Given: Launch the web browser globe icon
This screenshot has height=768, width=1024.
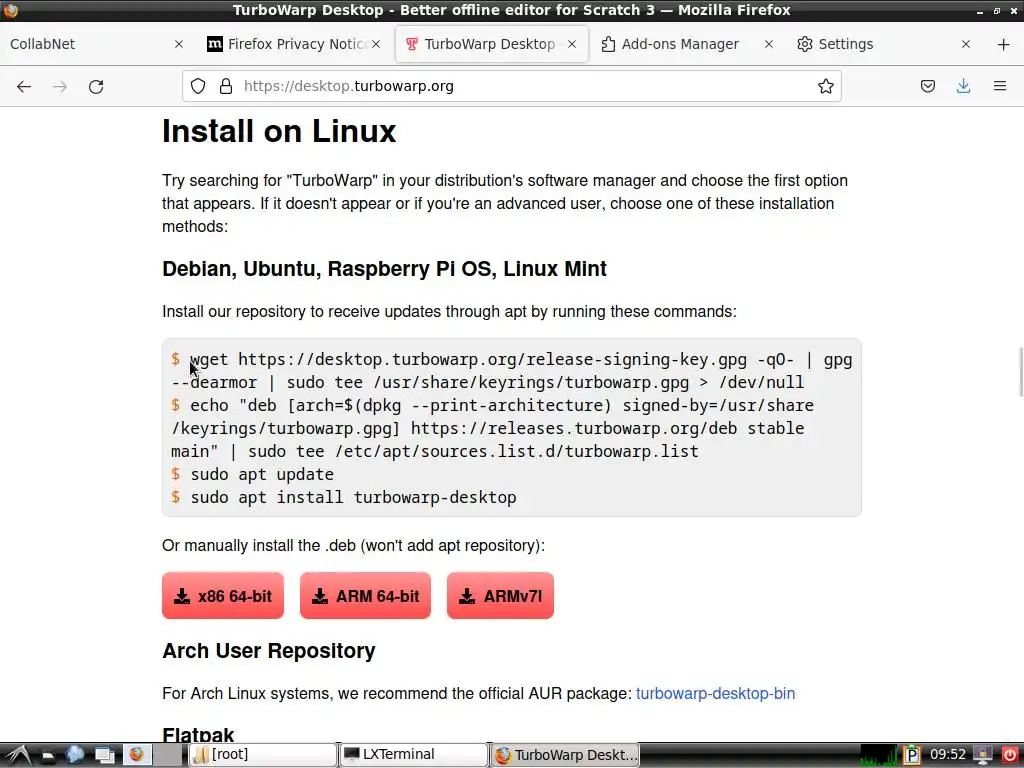Looking at the screenshot, I should (x=76, y=755).
